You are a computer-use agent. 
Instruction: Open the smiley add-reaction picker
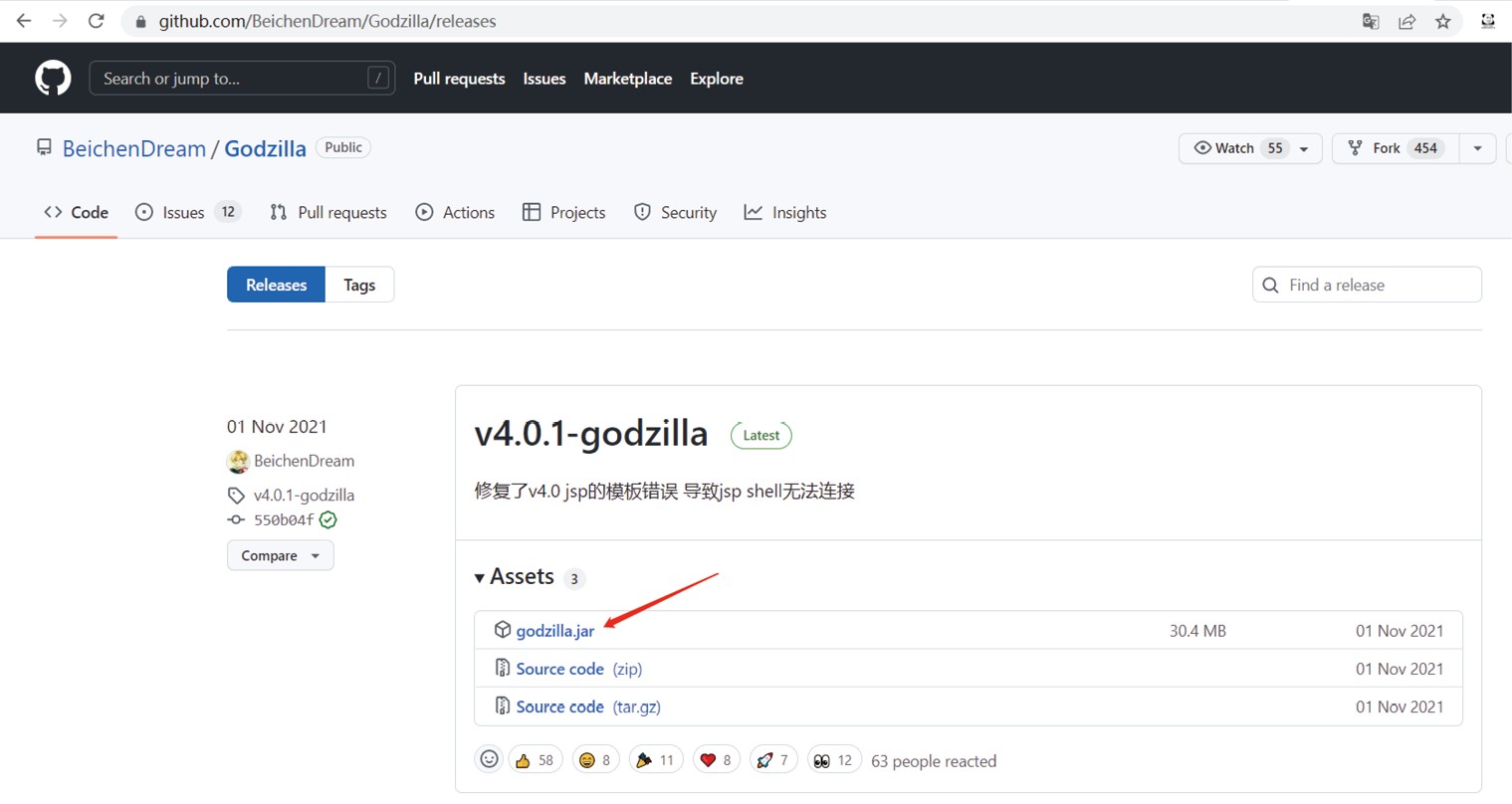[x=489, y=759]
